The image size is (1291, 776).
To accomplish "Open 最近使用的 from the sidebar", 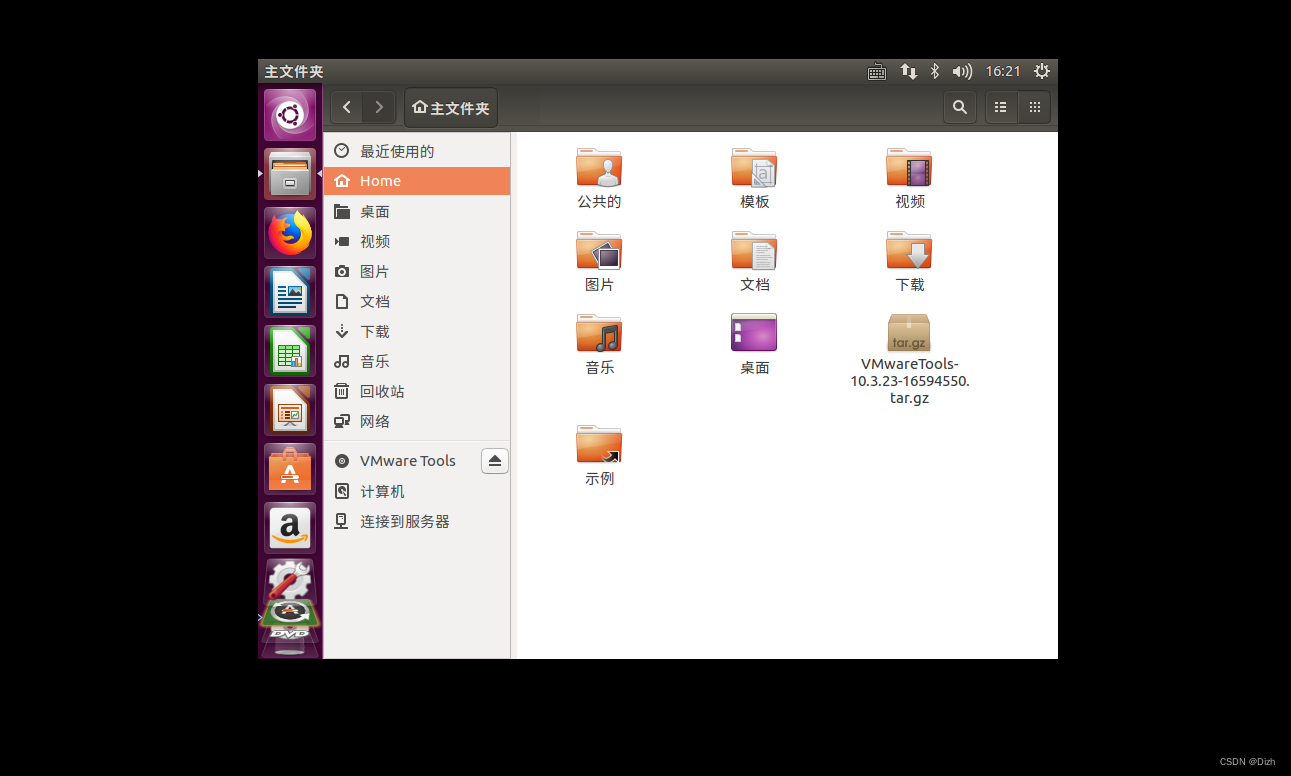I will [x=398, y=151].
